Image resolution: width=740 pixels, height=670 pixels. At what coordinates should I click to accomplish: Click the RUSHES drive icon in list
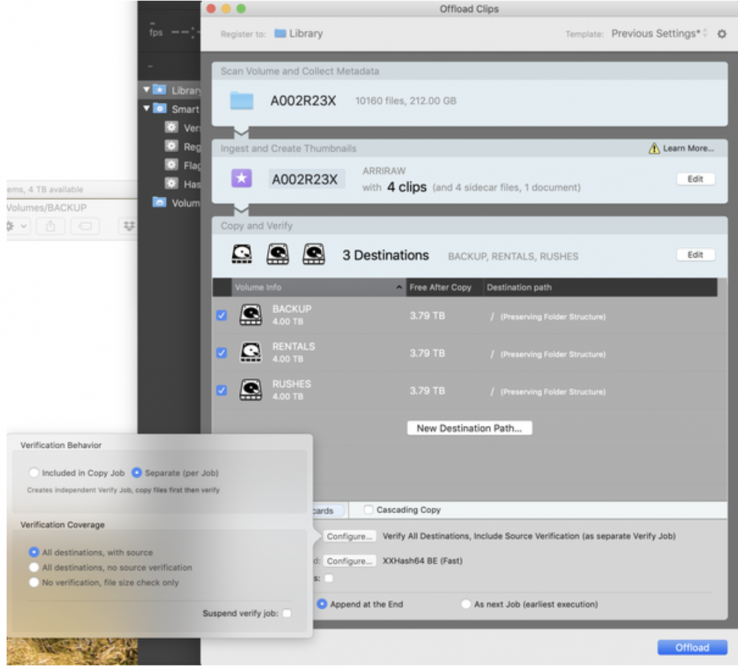pyautogui.click(x=250, y=390)
